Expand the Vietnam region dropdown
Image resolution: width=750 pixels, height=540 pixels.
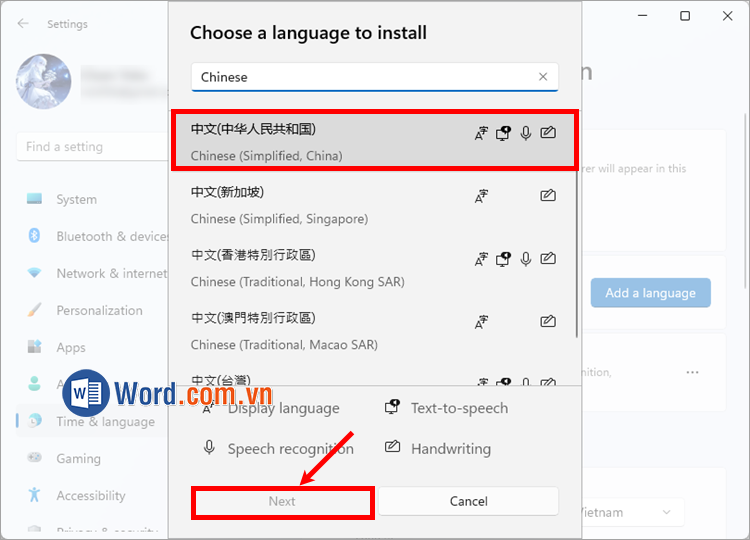point(666,512)
